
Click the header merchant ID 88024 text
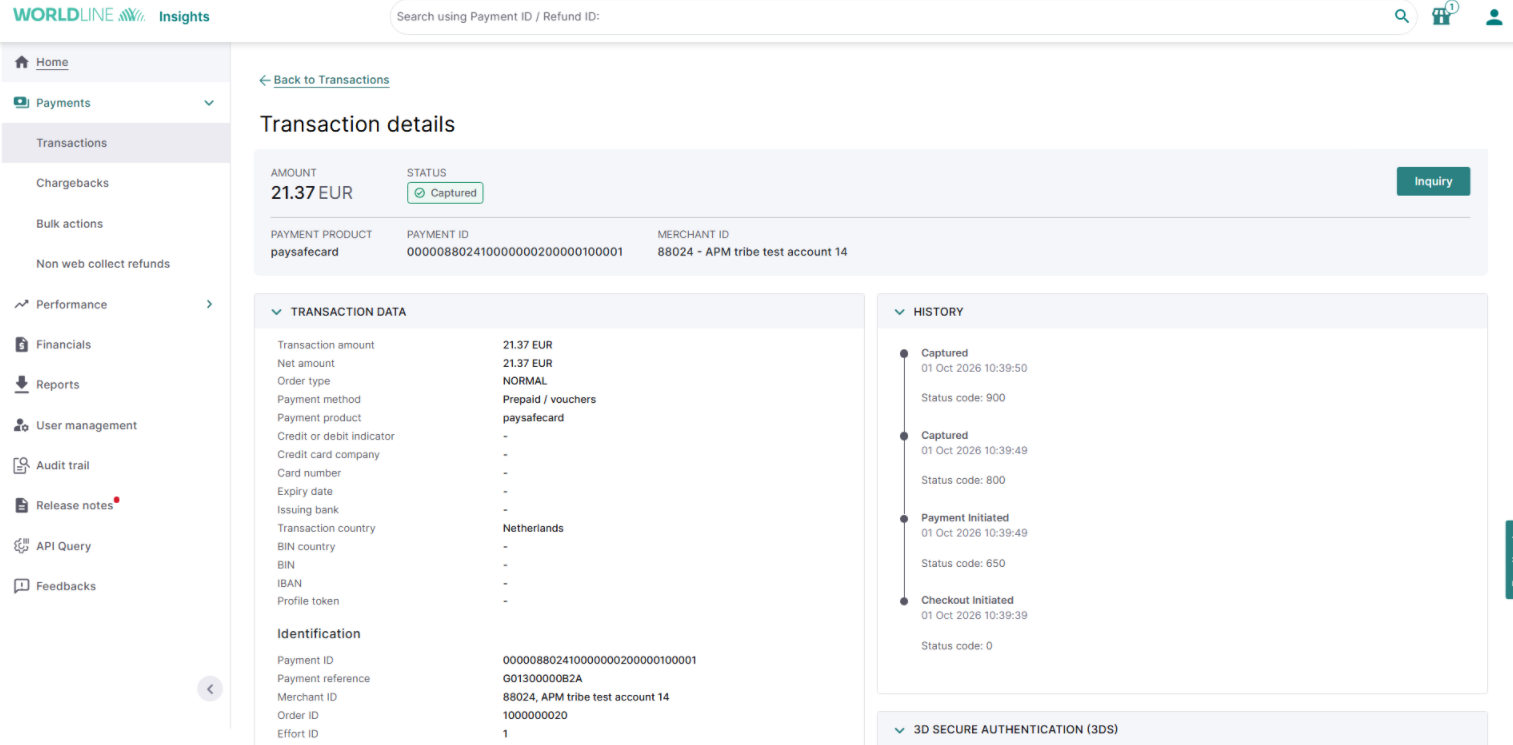(752, 252)
